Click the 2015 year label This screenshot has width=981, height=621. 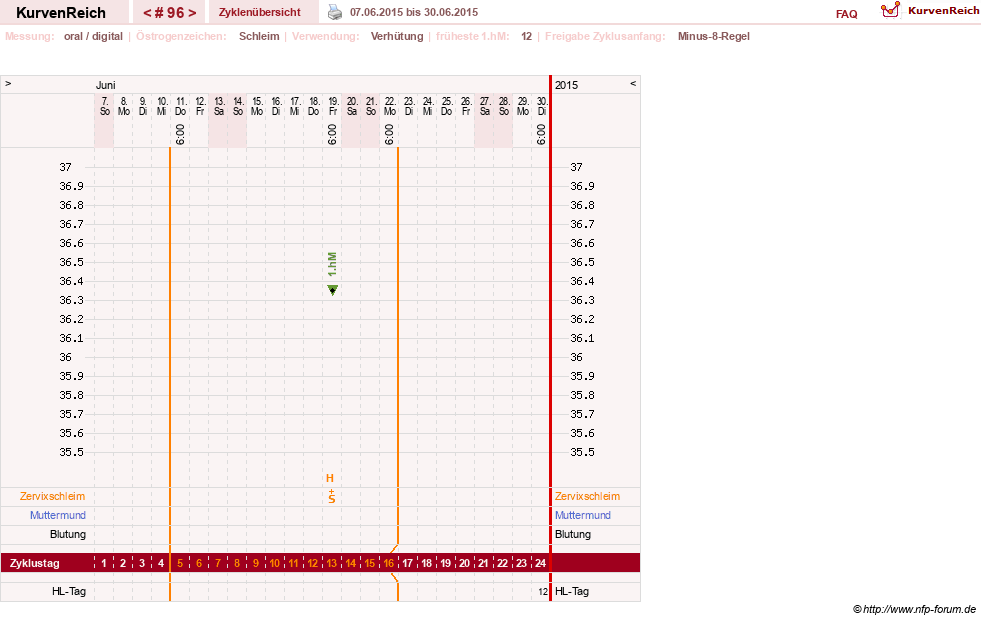click(x=566, y=85)
